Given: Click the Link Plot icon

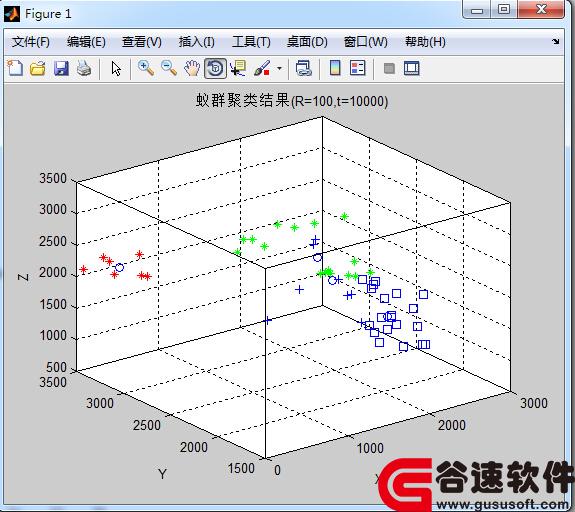Looking at the screenshot, I should (x=303, y=68).
